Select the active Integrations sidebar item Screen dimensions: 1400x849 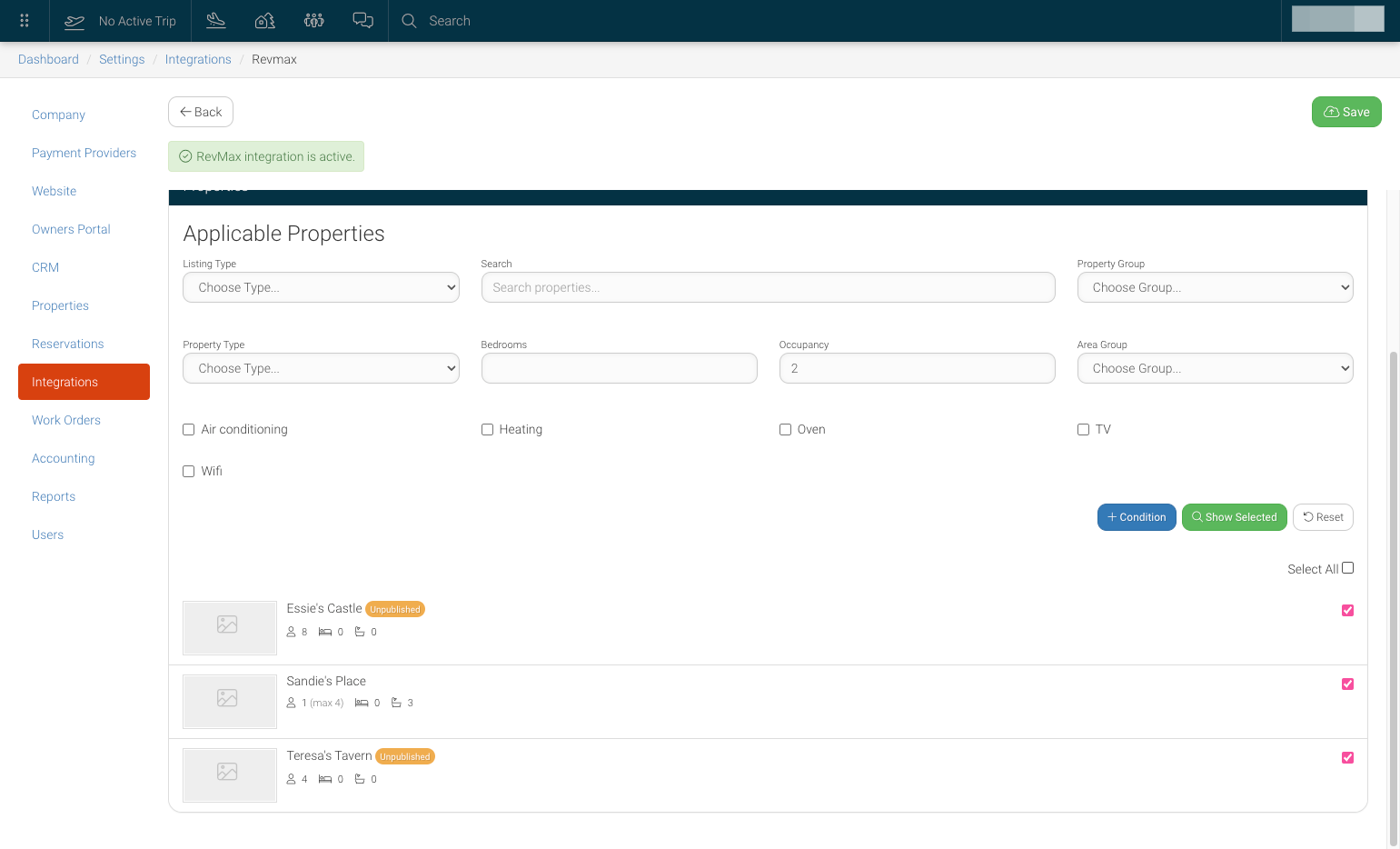pos(84,382)
